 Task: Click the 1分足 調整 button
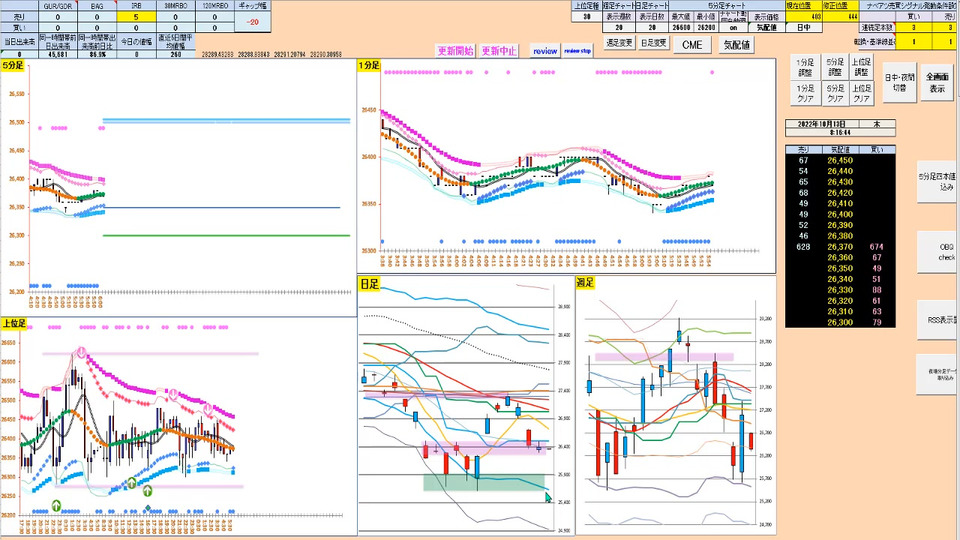click(x=806, y=67)
